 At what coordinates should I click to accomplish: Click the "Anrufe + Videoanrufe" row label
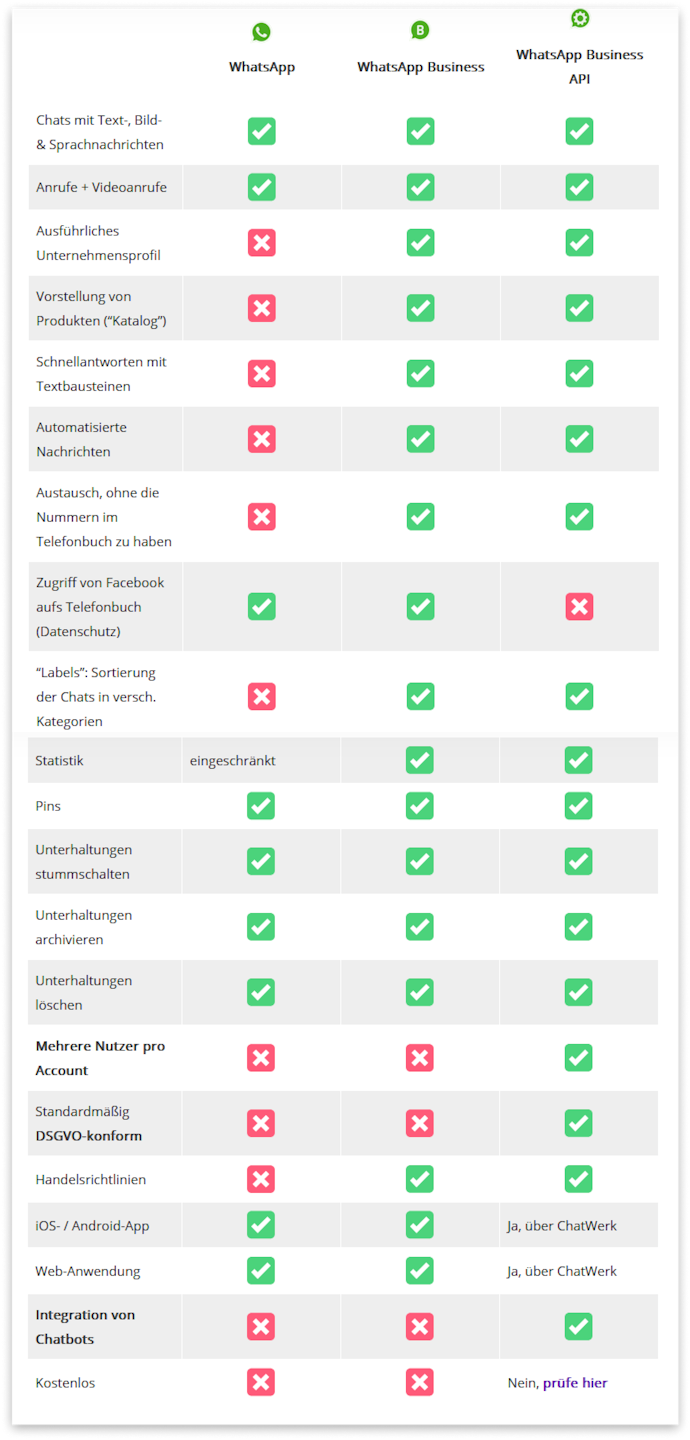101,187
